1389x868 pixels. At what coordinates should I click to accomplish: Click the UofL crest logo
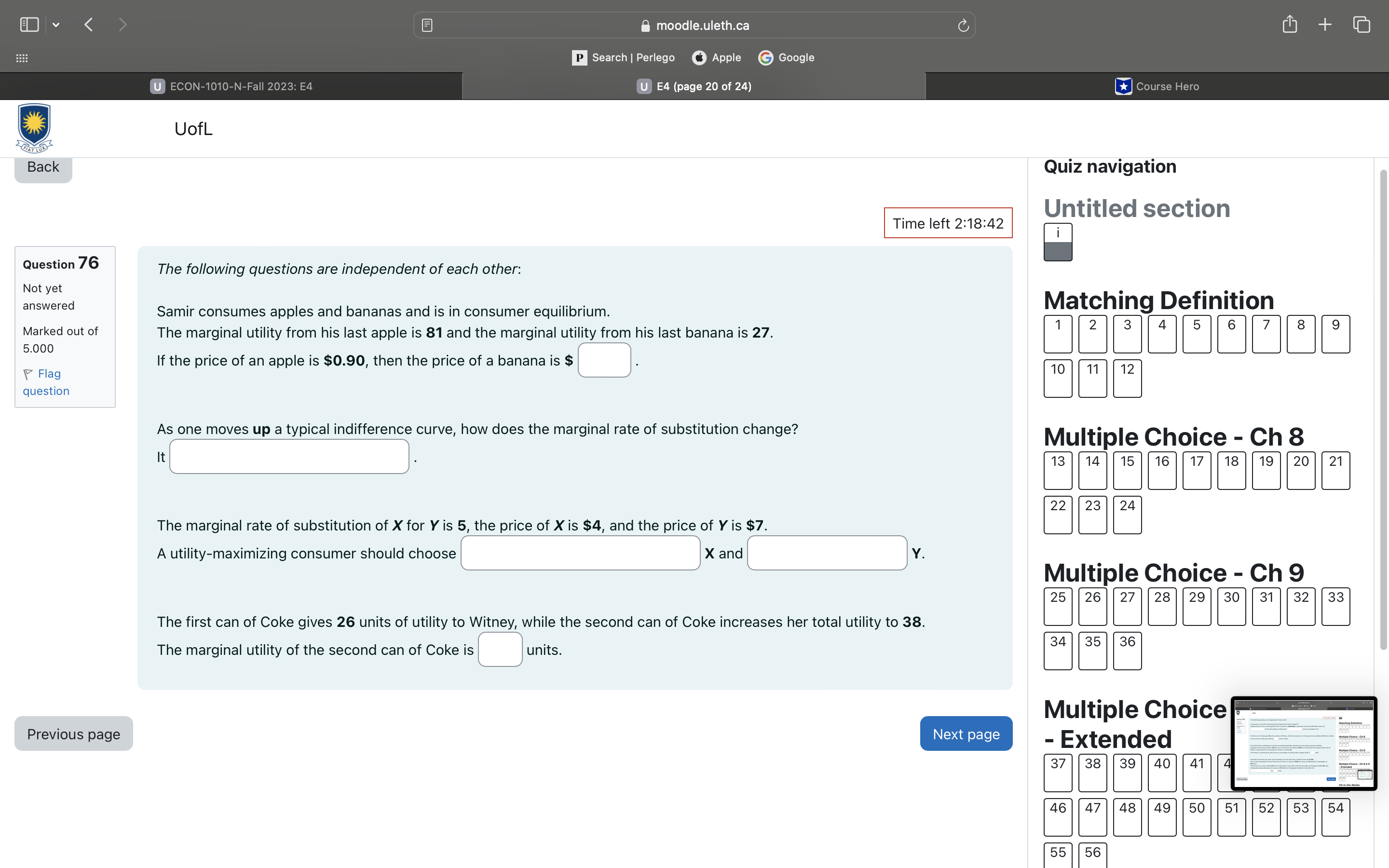point(33,127)
